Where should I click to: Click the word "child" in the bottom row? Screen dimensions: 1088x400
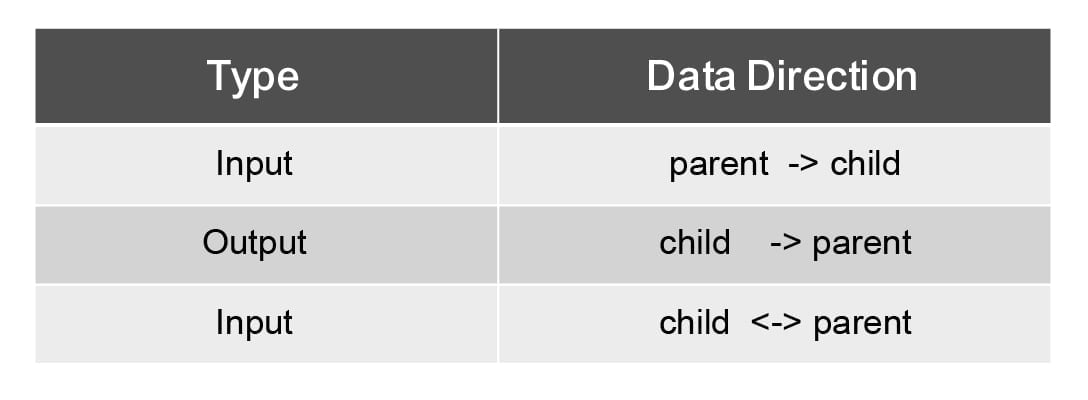click(x=694, y=323)
